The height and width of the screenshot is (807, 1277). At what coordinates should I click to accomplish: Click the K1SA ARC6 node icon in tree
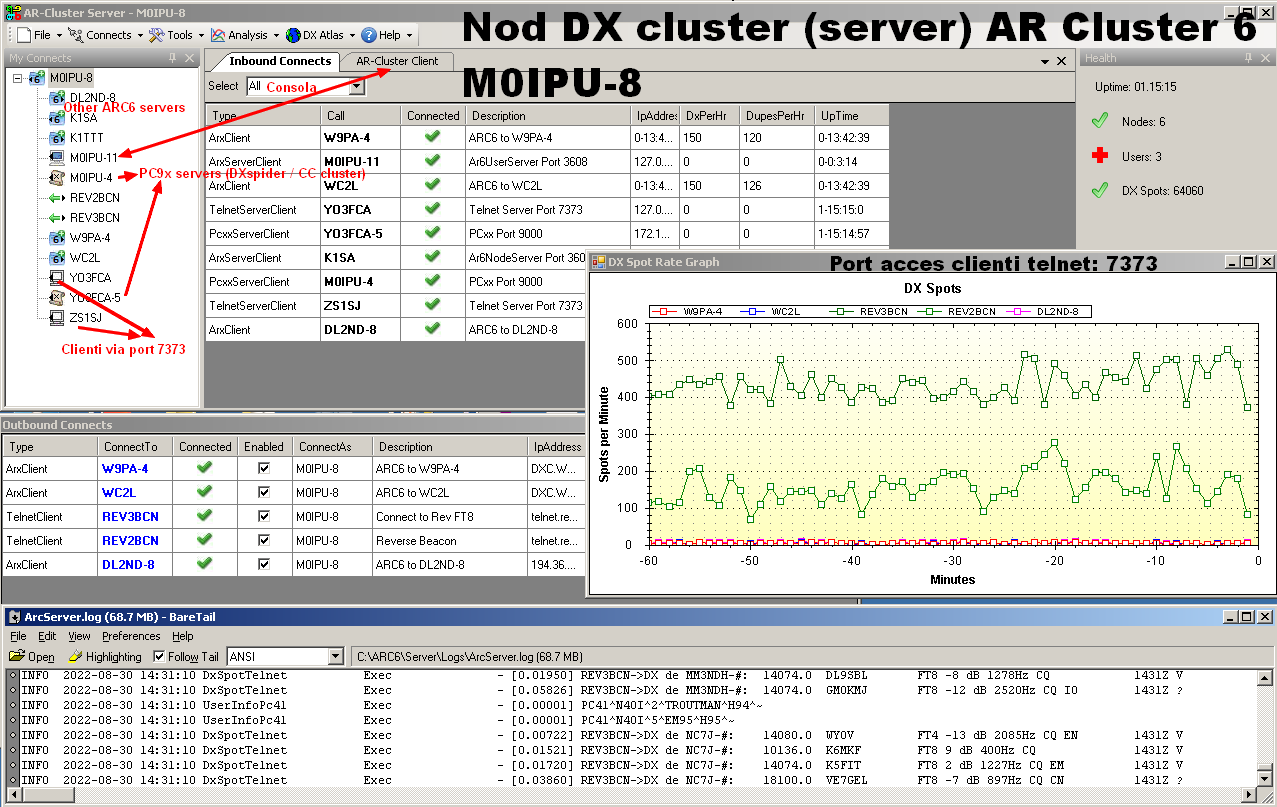pos(57,117)
